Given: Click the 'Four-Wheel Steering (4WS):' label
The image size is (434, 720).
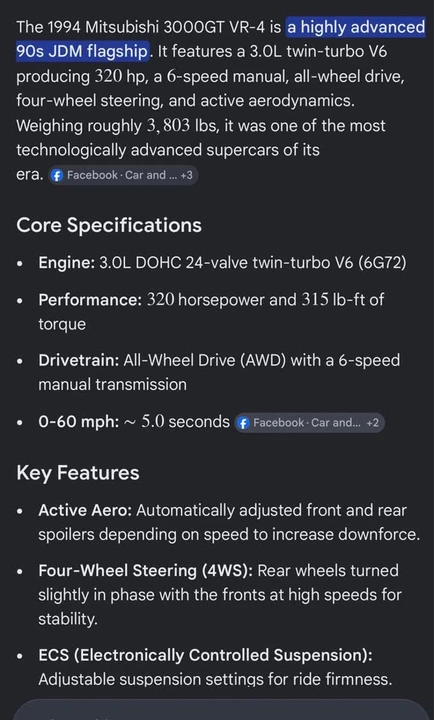Looking at the screenshot, I should click(x=145, y=571).
